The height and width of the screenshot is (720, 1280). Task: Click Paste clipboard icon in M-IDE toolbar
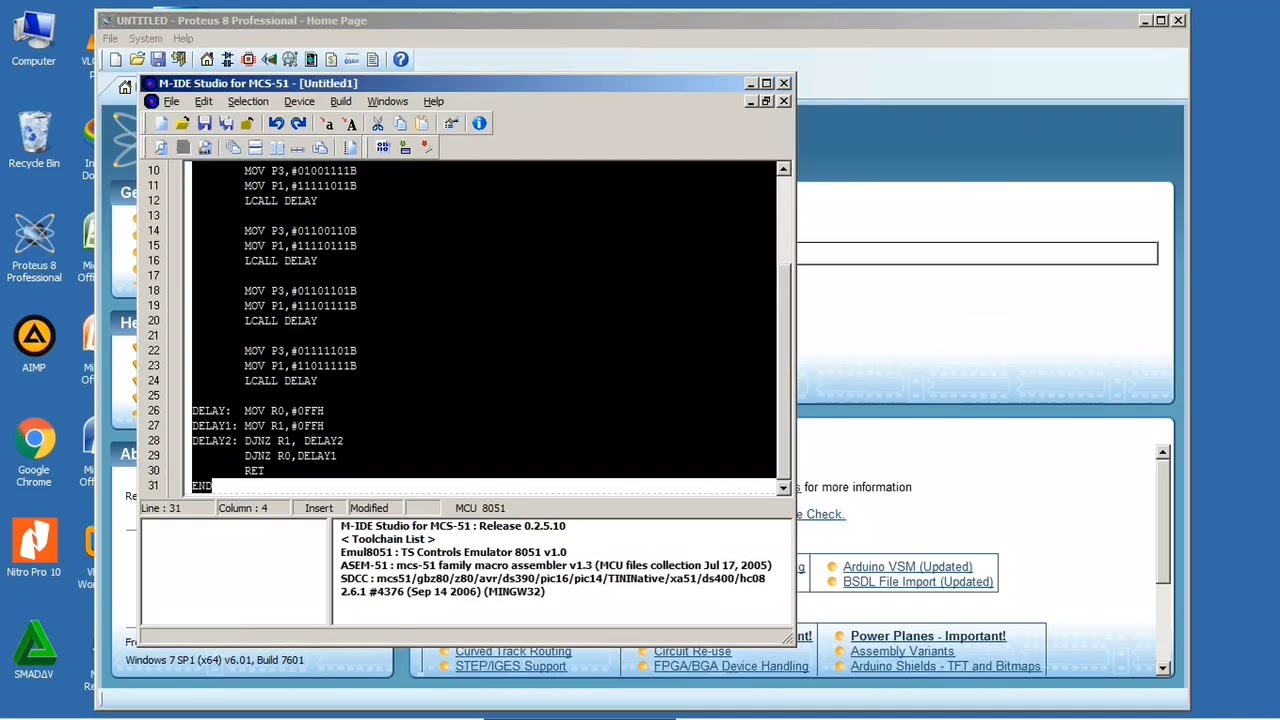pyautogui.click(x=422, y=123)
